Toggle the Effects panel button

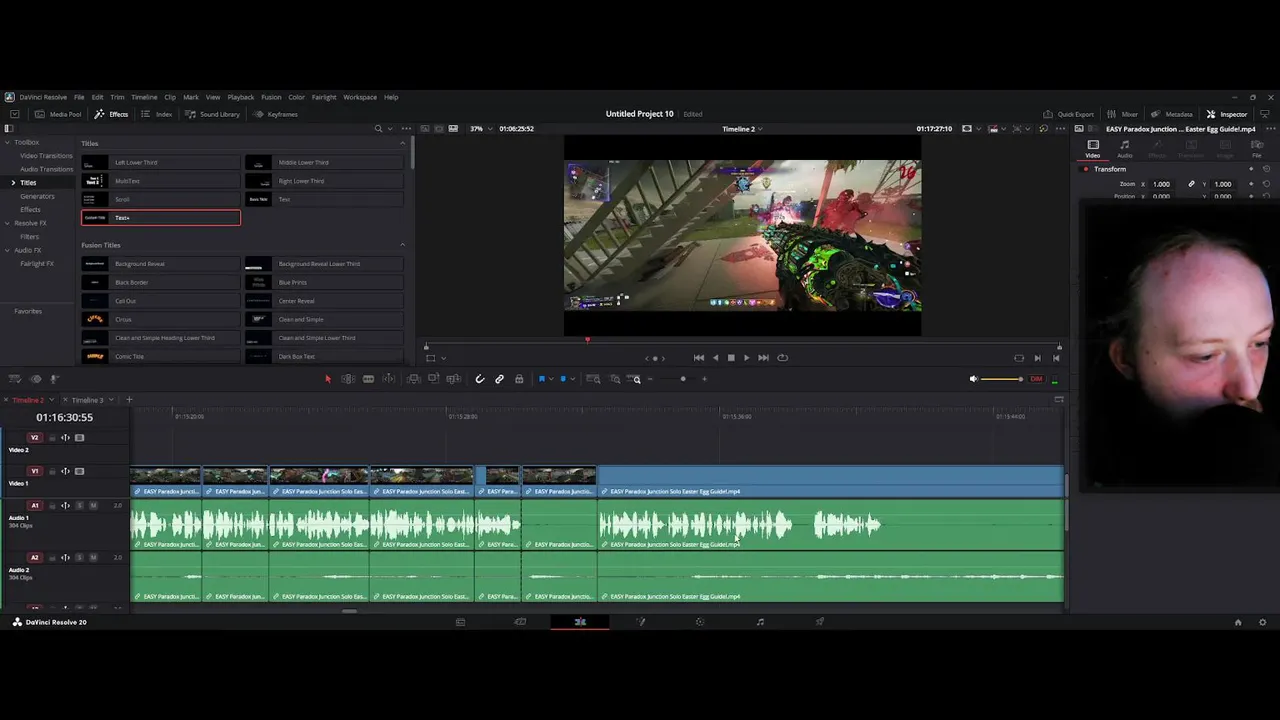tap(111, 114)
